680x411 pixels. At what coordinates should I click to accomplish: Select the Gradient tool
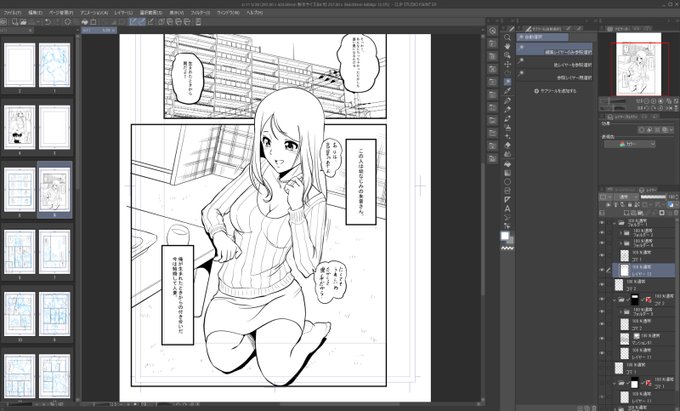coord(507,173)
